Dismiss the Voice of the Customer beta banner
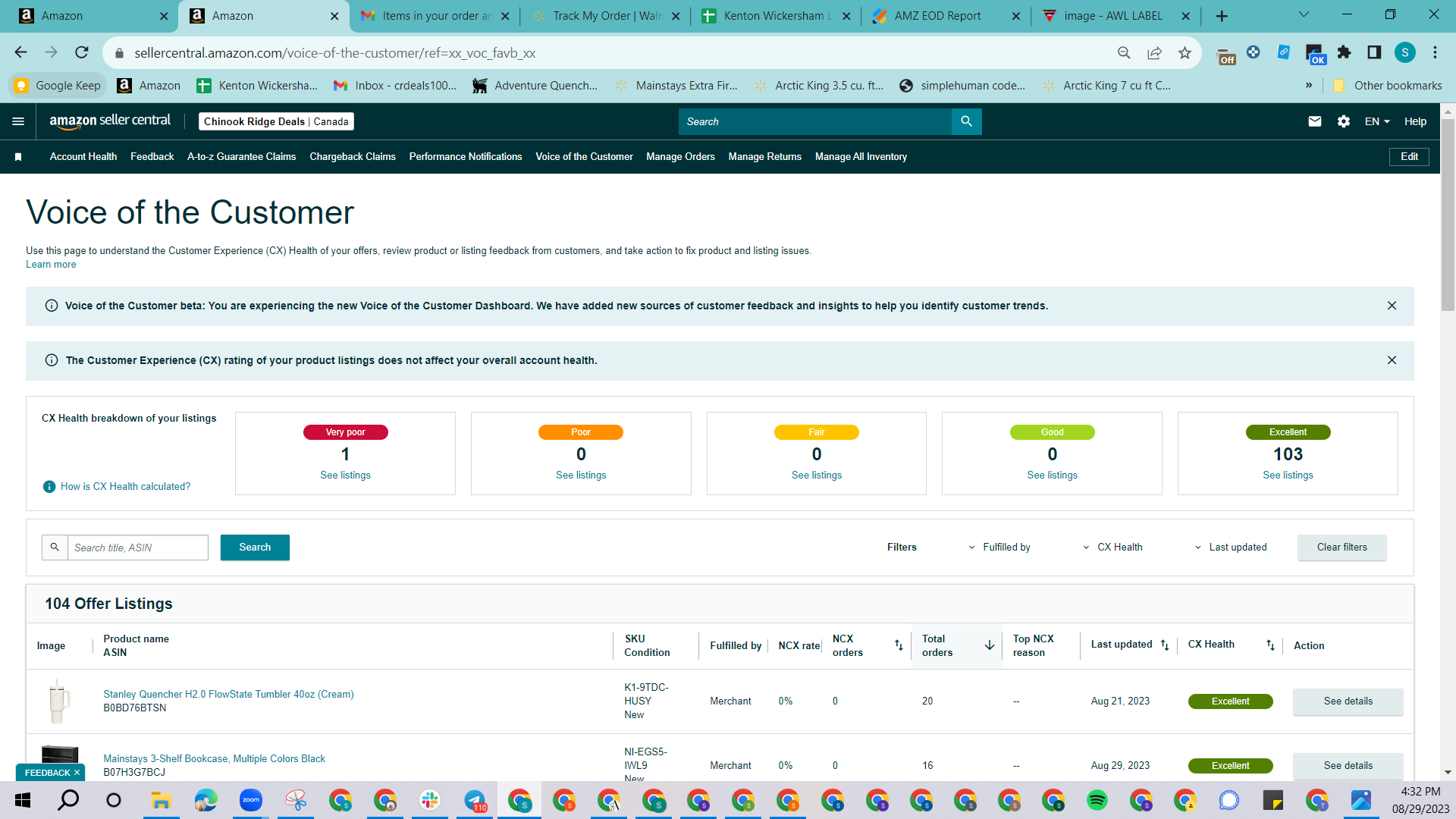 [x=1392, y=306]
